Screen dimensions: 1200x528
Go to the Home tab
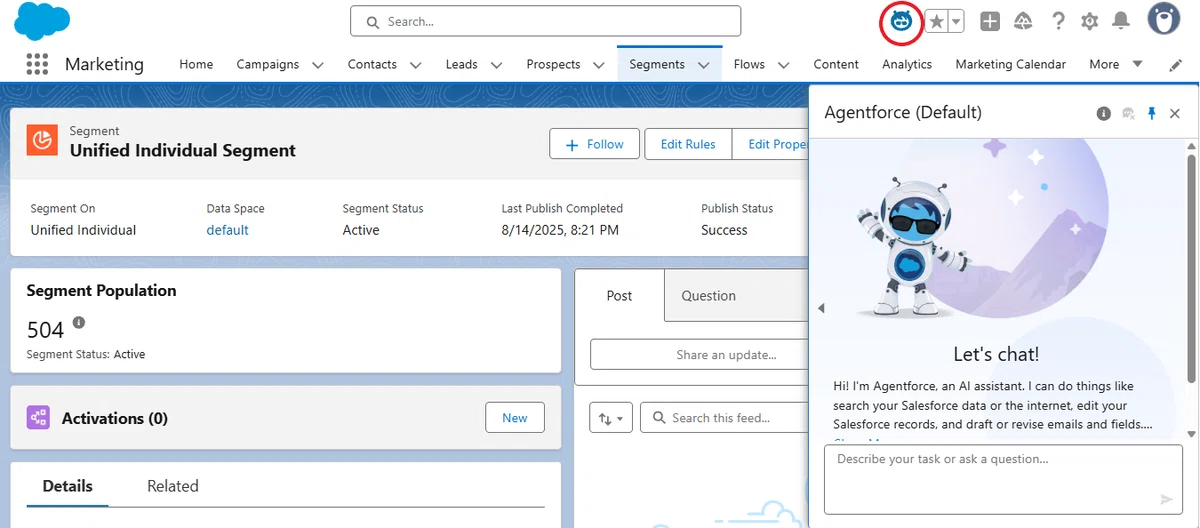(x=196, y=64)
